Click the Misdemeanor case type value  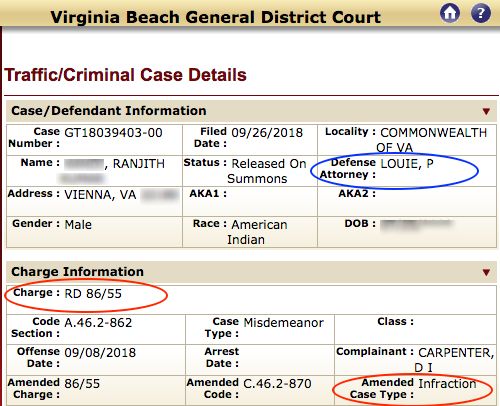[284, 323]
